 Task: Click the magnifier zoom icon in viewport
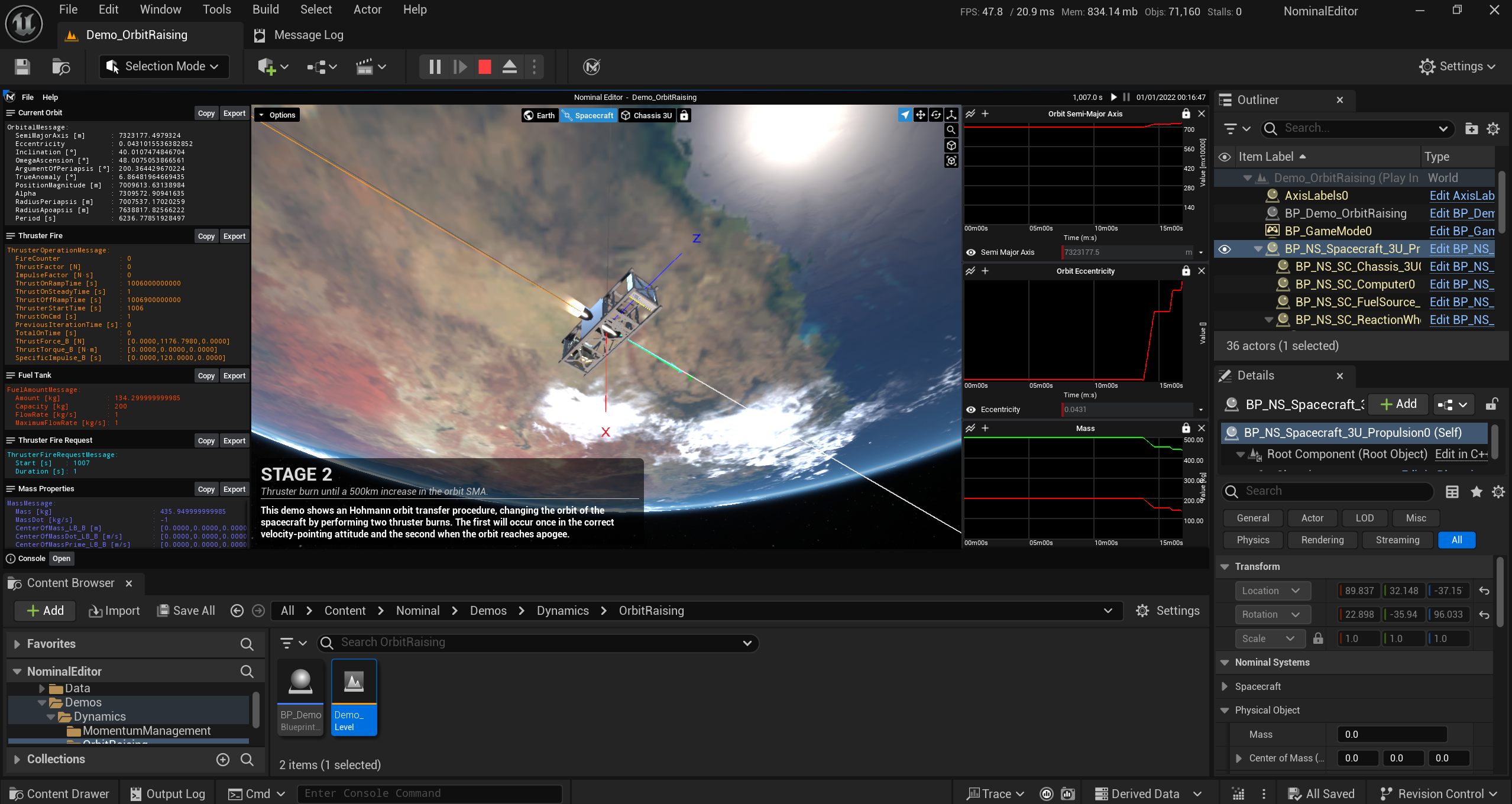[951, 130]
